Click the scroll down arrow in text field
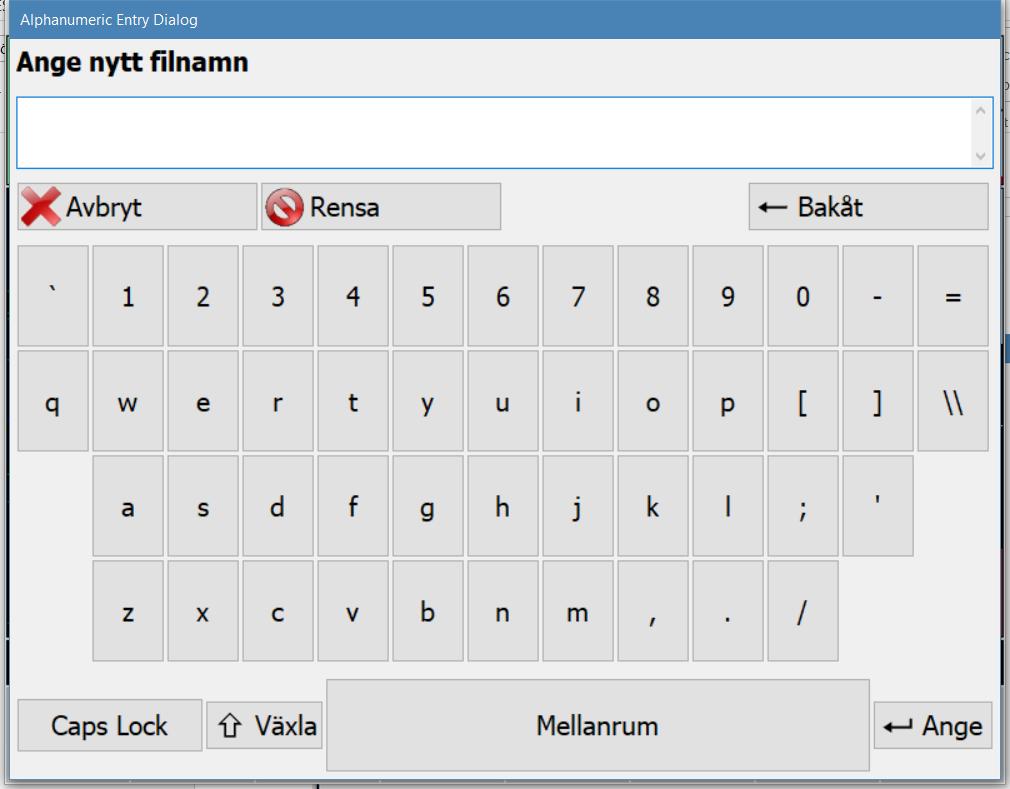Screen dimensions: 1010x789 coord(980,156)
